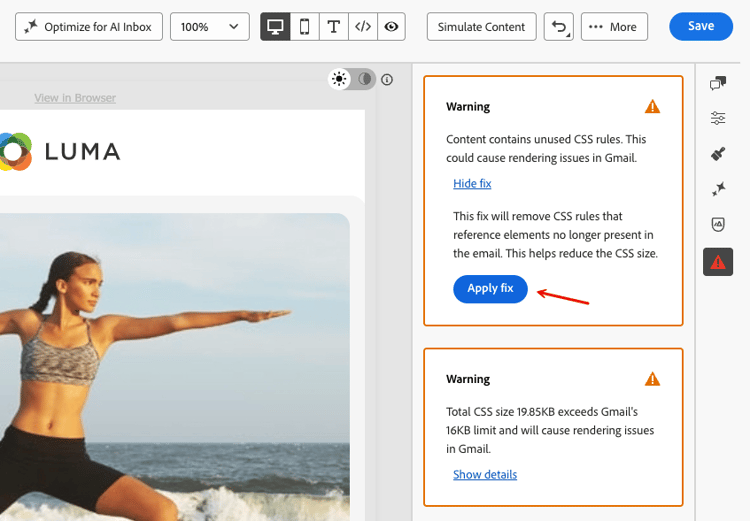Open the 100% zoom dropdown
Viewport: 750px width, 521px height.
210,27
